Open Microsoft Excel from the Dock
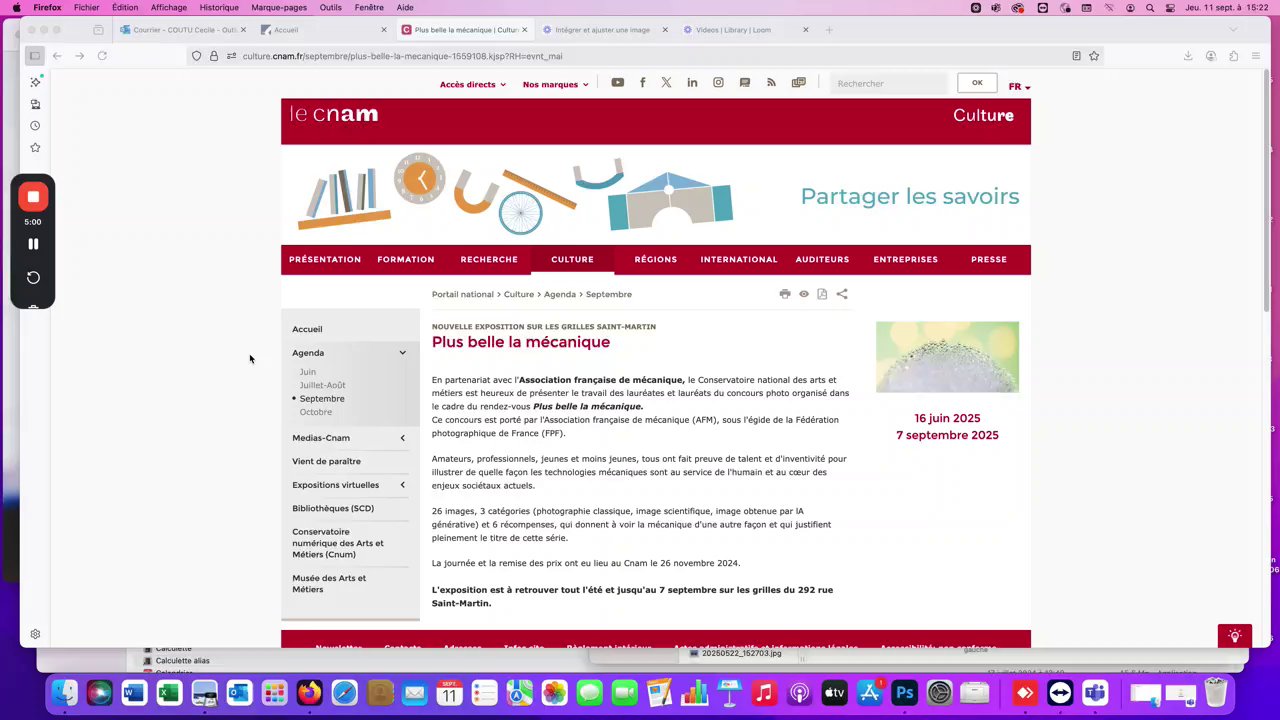The image size is (1280, 720). pyautogui.click(x=169, y=692)
